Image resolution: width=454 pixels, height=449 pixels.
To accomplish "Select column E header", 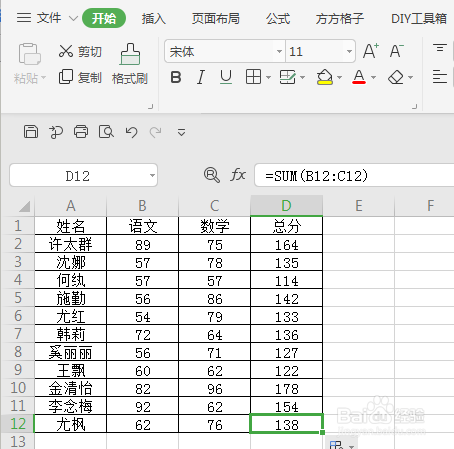I will [x=359, y=206].
